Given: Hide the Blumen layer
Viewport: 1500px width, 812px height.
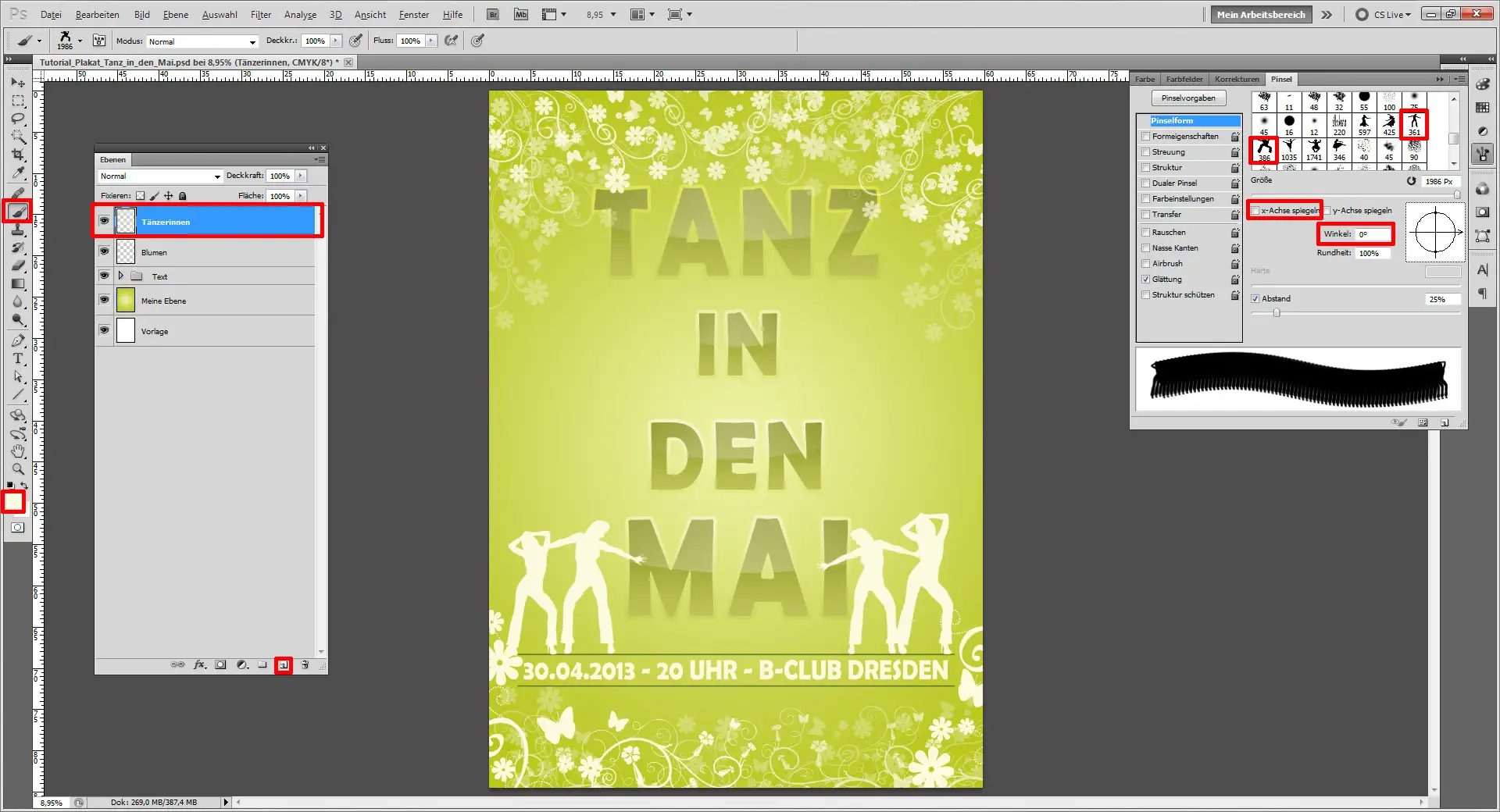Looking at the screenshot, I should (104, 251).
